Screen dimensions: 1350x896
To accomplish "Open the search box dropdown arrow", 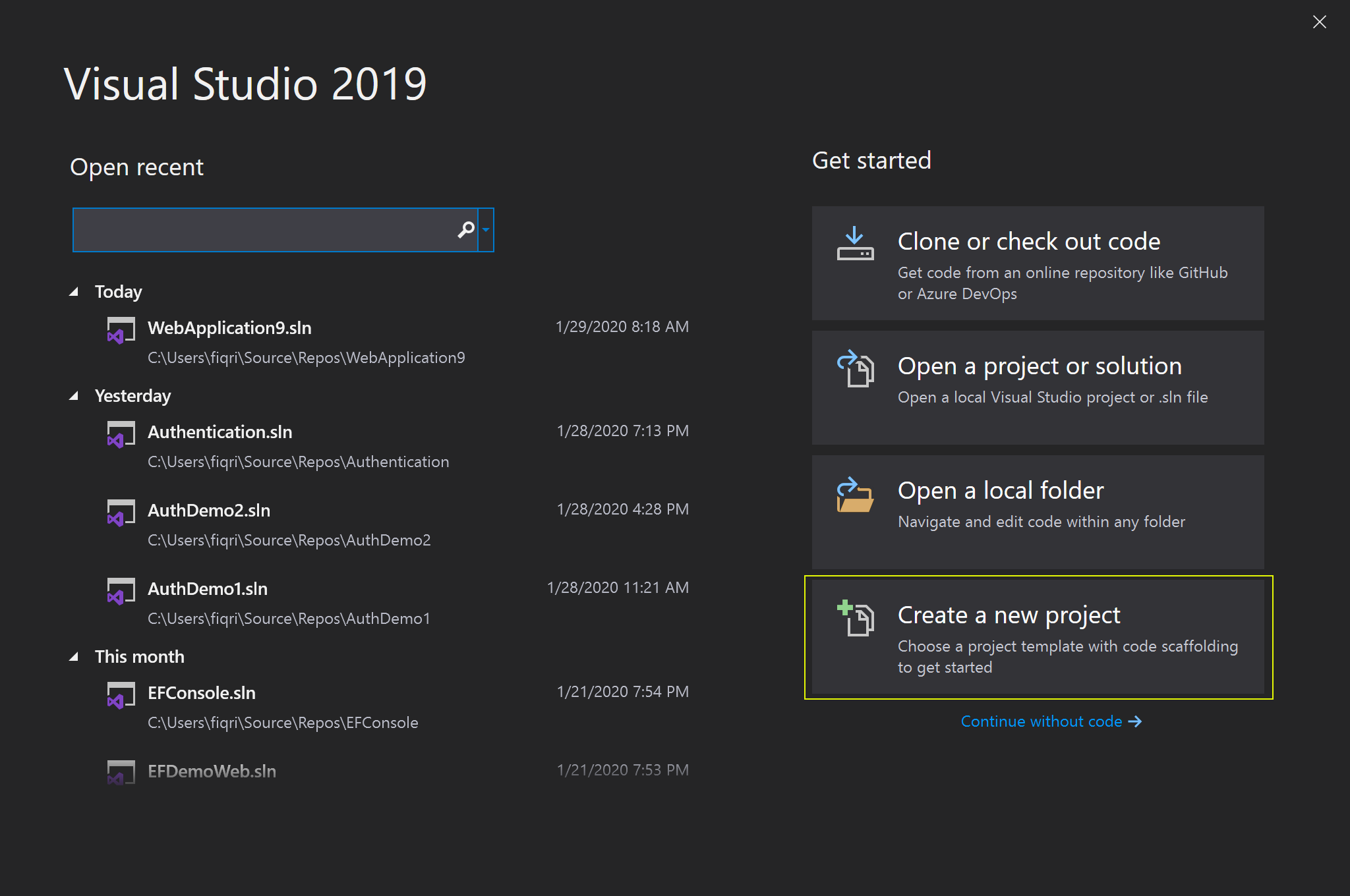I will (x=486, y=230).
